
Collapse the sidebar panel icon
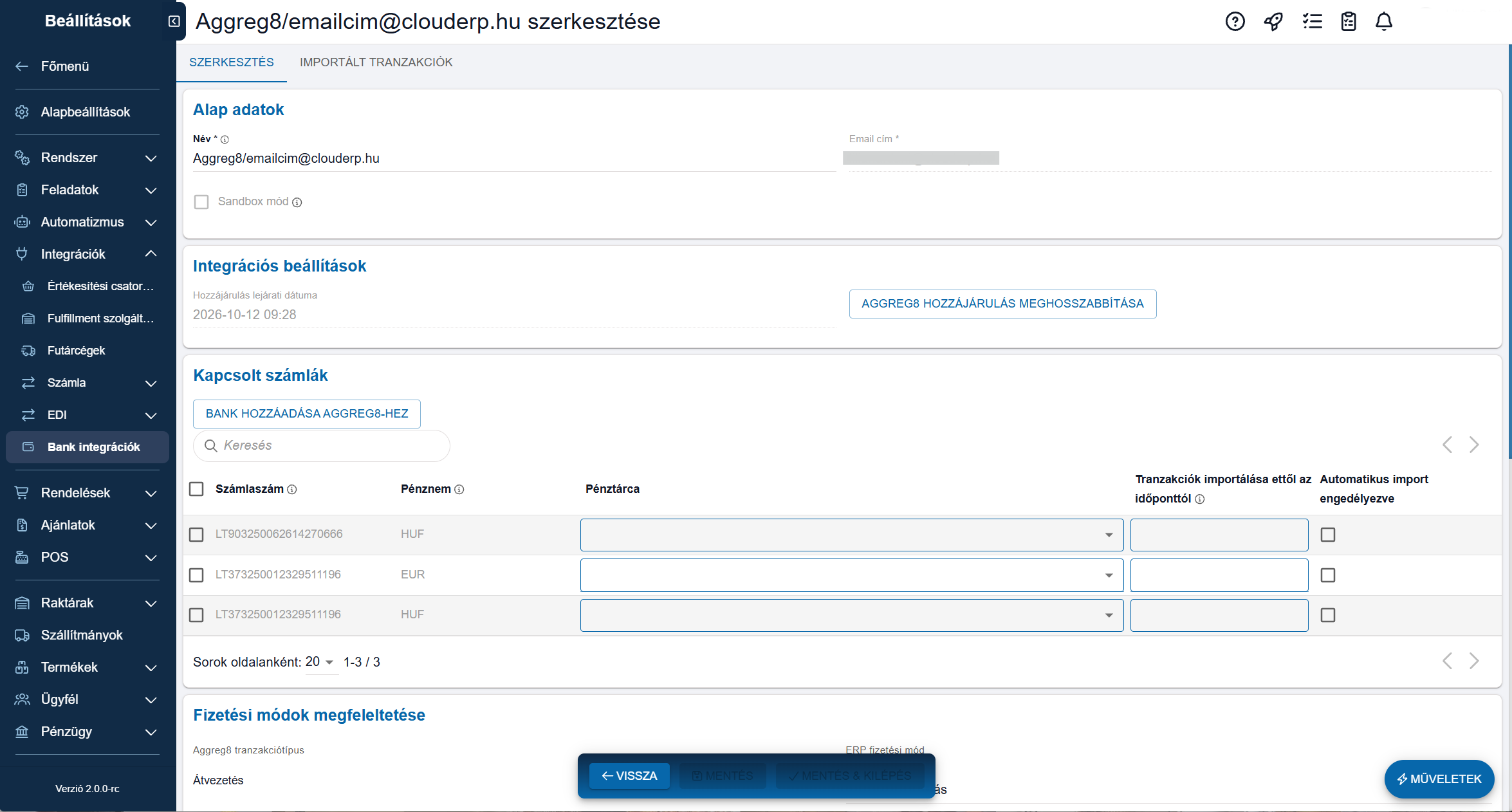point(174,21)
